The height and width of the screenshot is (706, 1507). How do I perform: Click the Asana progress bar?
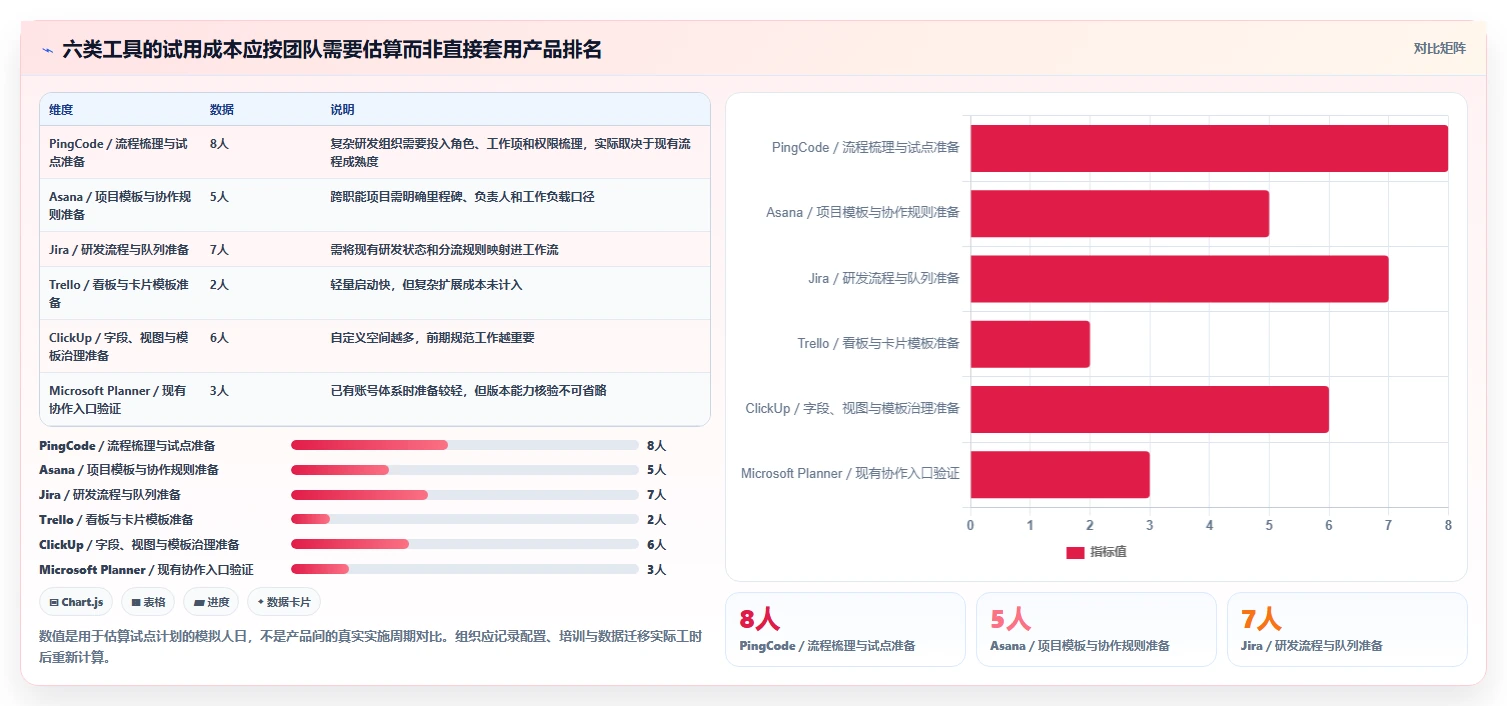464,470
